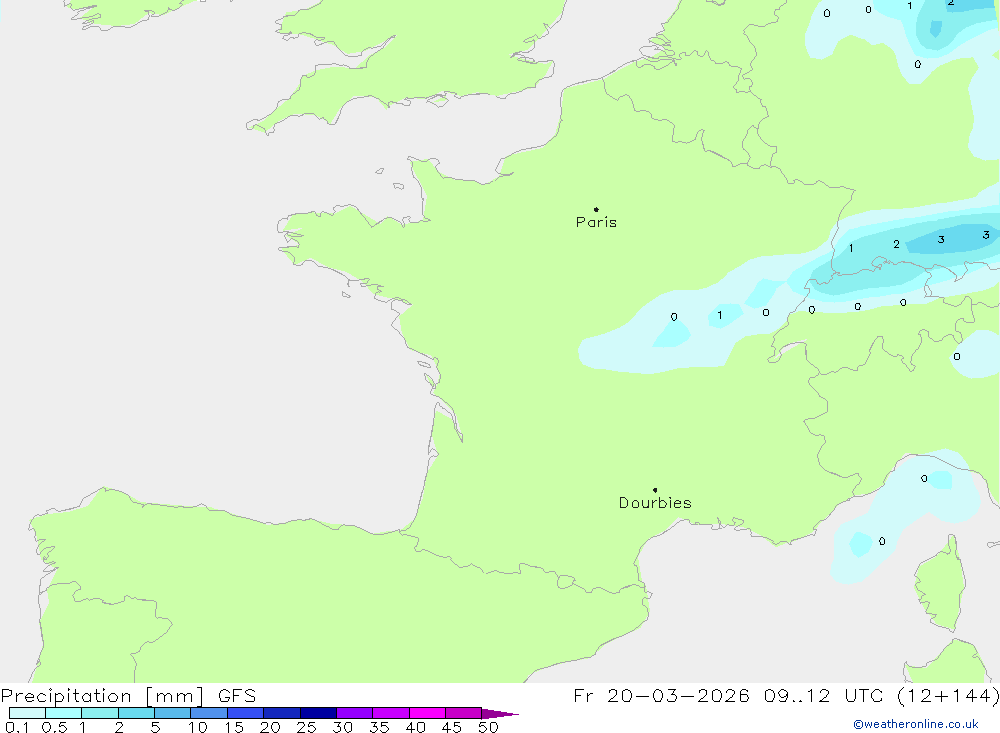Click the '(12+144)' forecast run text
The image size is (1000, 733).
pos(948,696)
